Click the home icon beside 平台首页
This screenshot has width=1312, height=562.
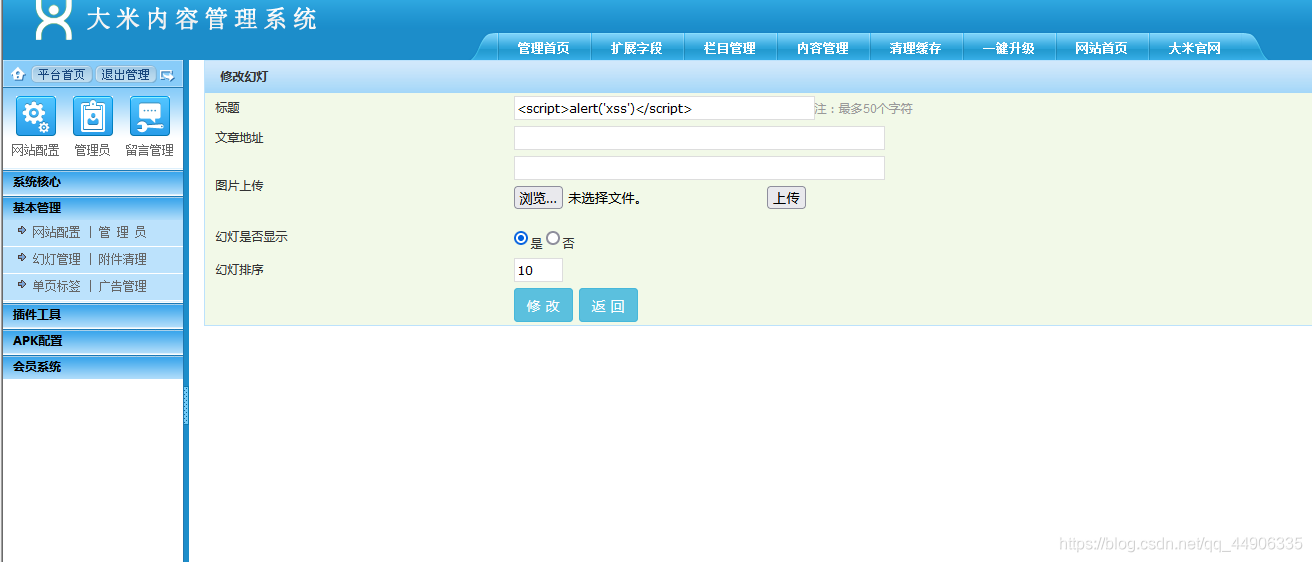point(18,74)
